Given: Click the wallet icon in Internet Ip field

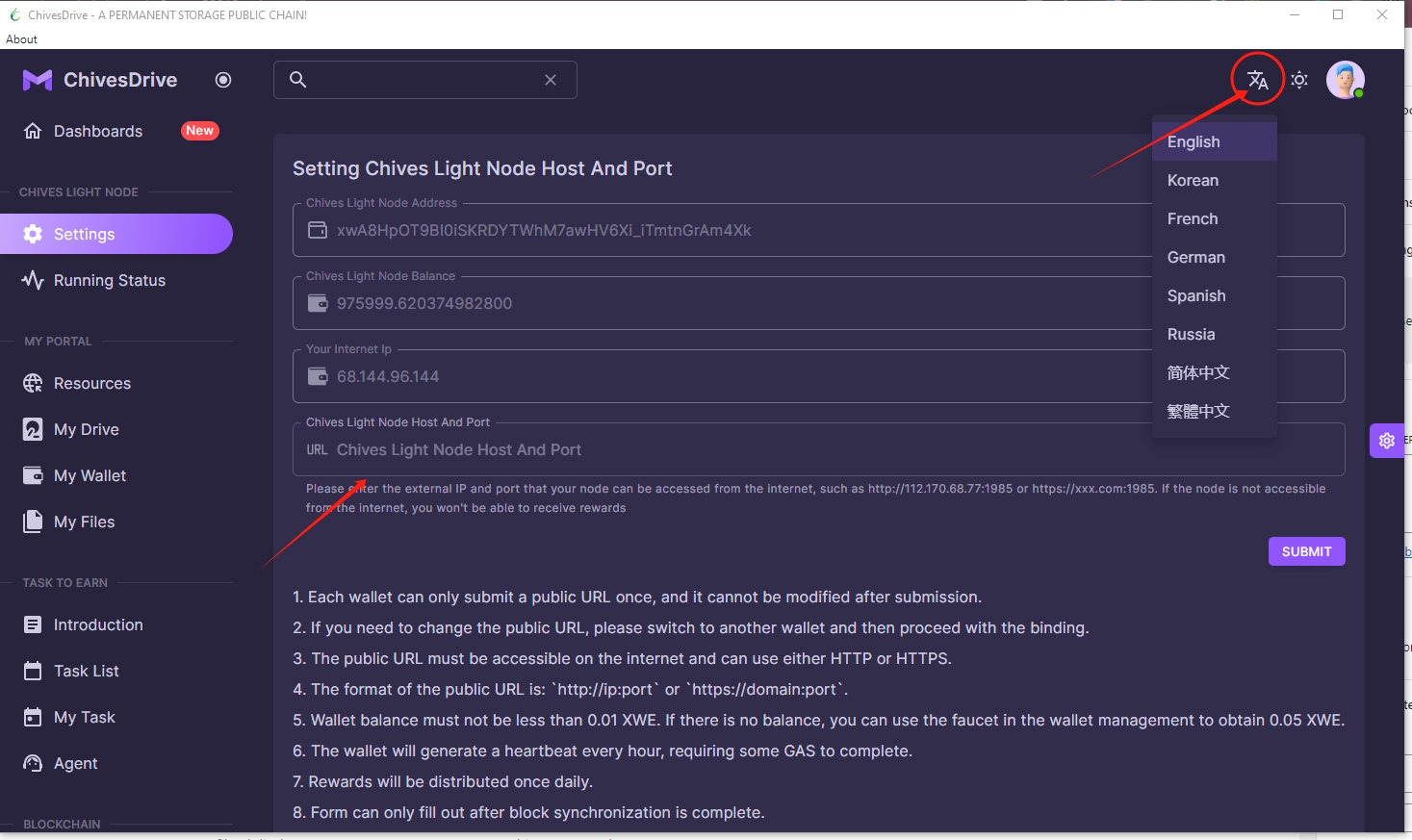Looking at the screenshot, I should (318, 376).
